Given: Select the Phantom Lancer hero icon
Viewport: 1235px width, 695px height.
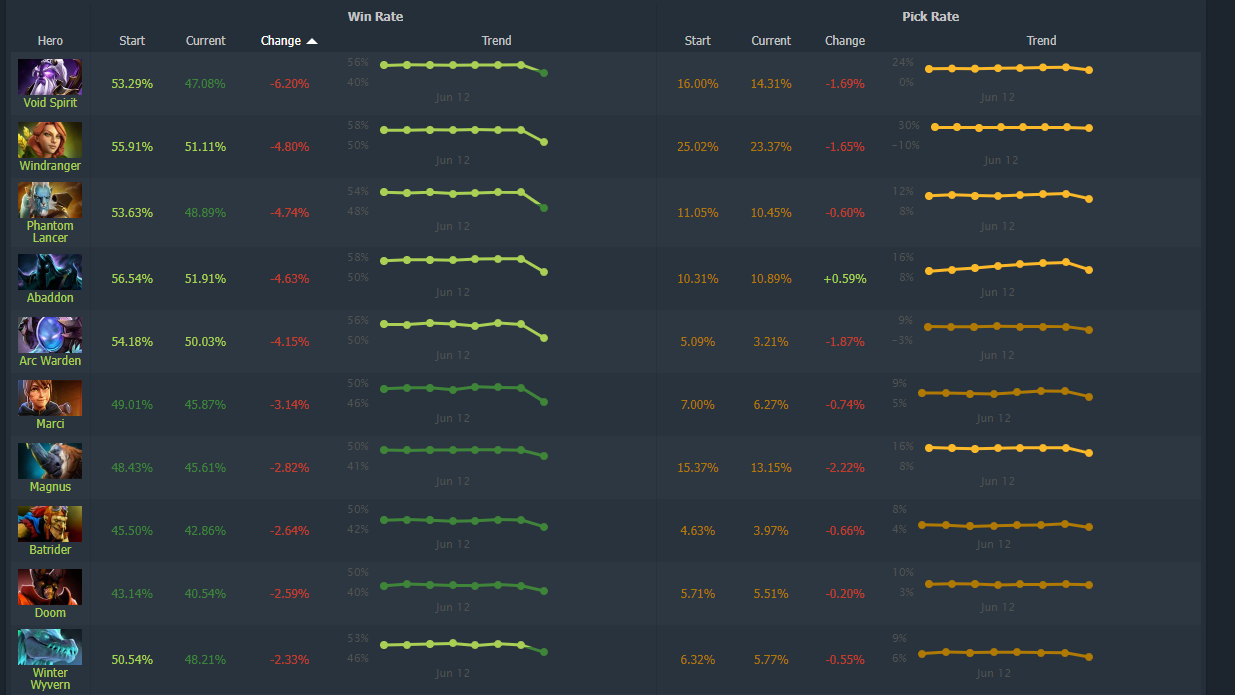Looking at the screenshot, I should coord(49,198).
